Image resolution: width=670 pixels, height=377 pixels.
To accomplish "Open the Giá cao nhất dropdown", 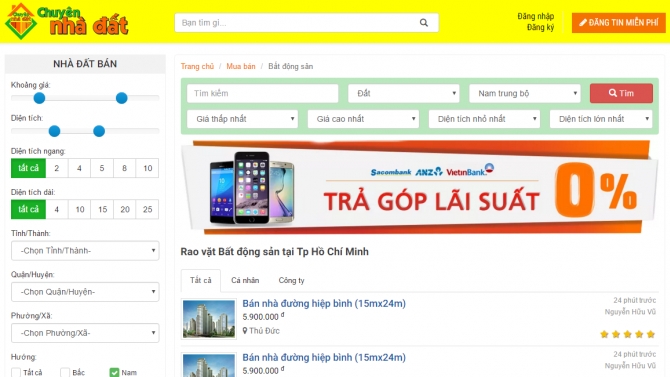I will tap(363, 119).
